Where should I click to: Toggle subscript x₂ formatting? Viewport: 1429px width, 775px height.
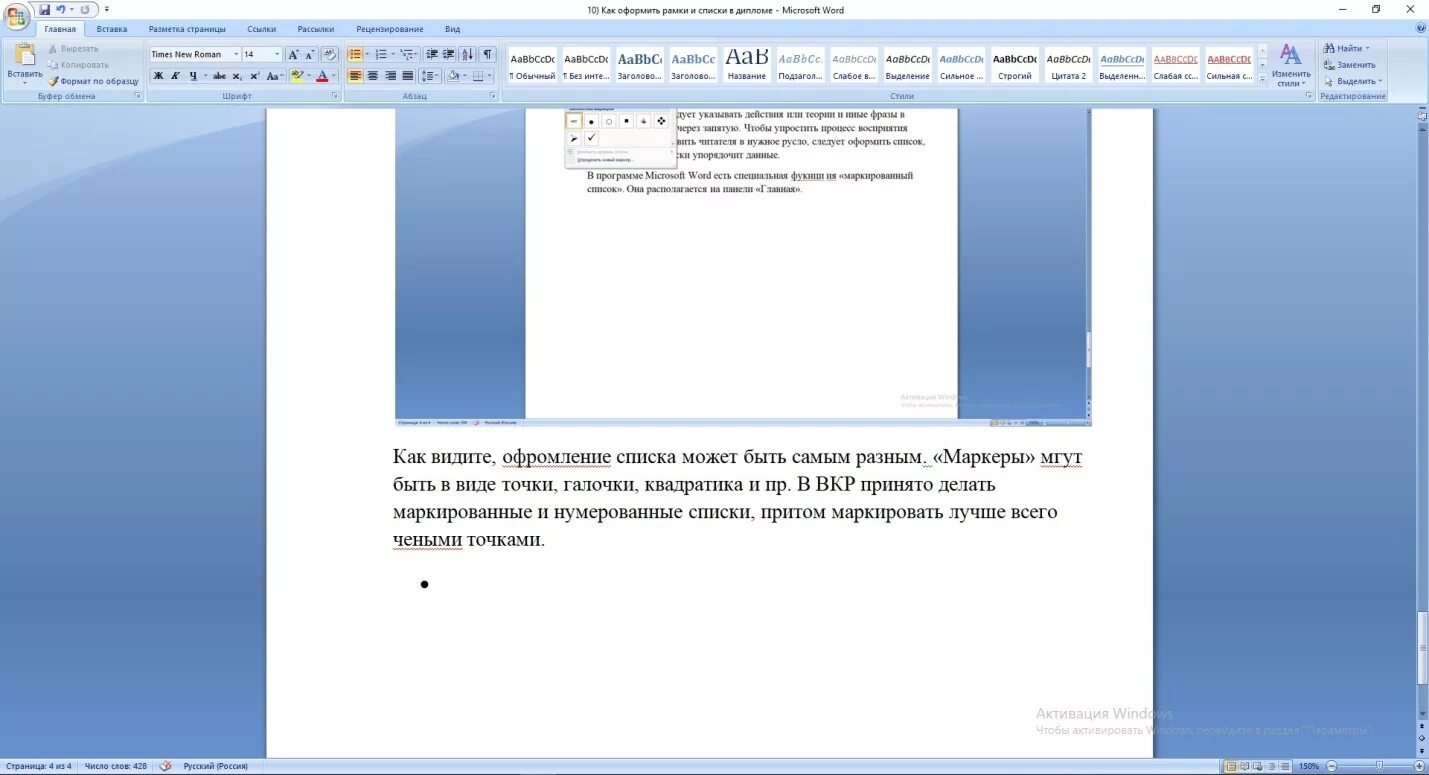point(237,76)
